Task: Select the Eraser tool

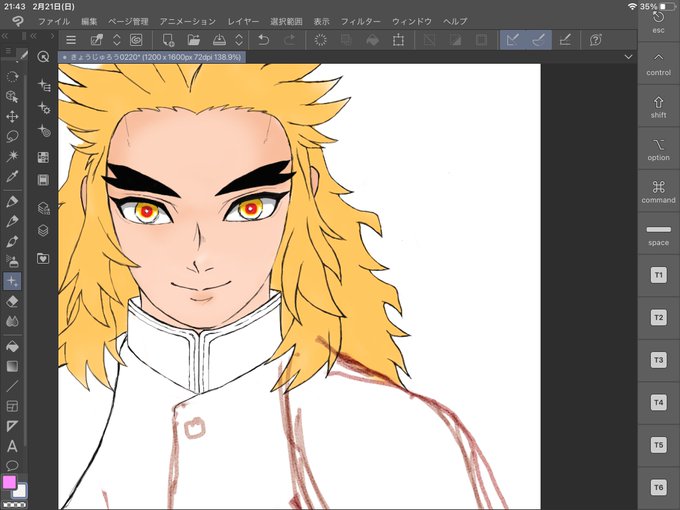Action: click(x=12, y=301)
